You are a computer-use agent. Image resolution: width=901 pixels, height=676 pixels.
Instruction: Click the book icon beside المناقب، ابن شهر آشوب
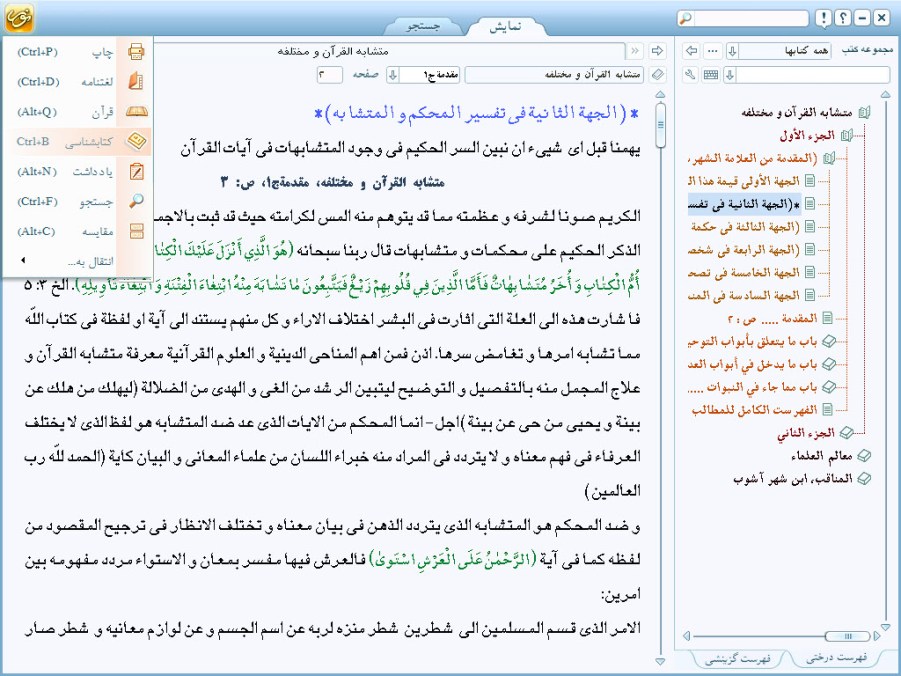[864, 479]
